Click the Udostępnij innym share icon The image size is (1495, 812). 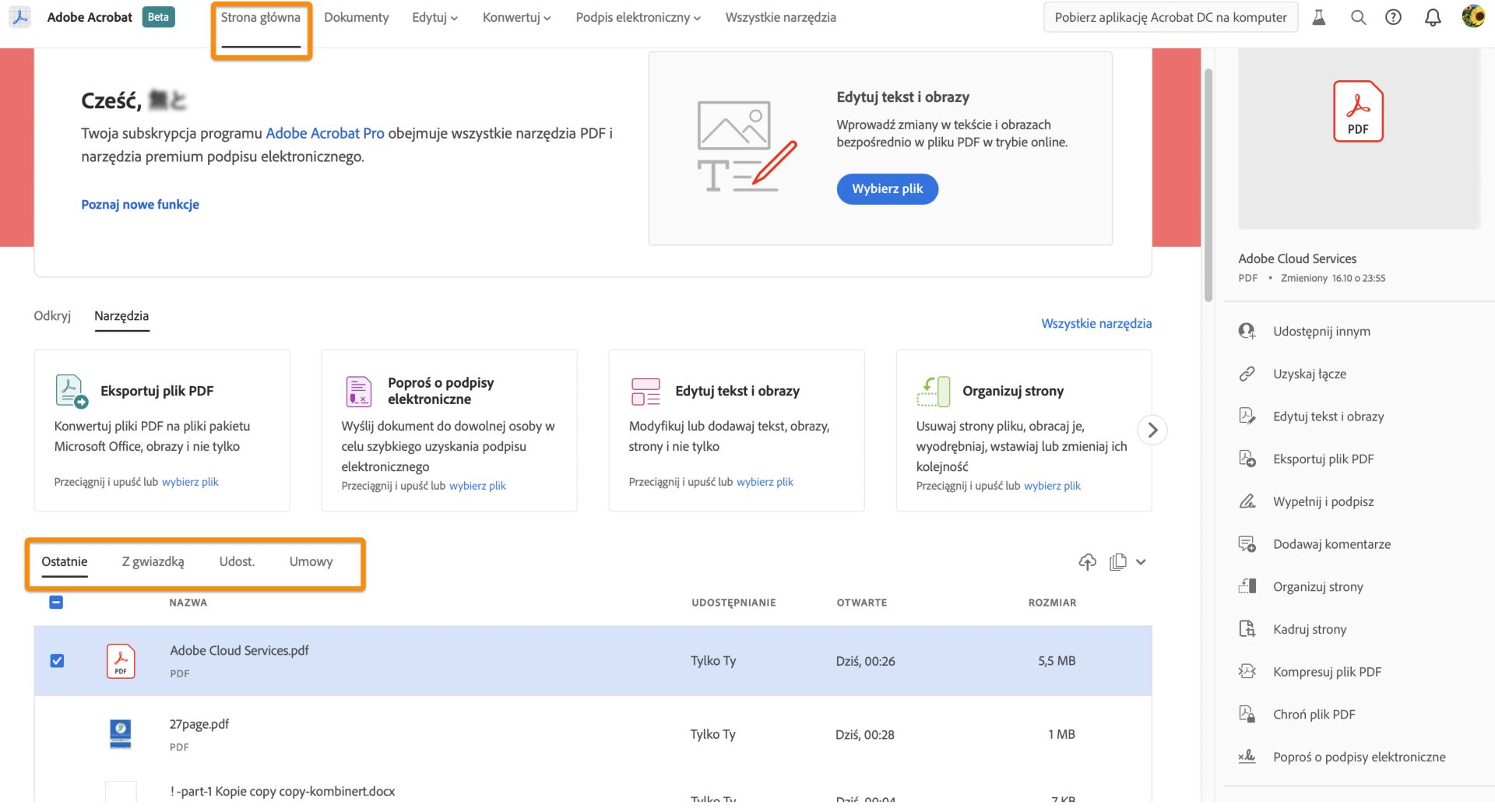[1247, 331]
